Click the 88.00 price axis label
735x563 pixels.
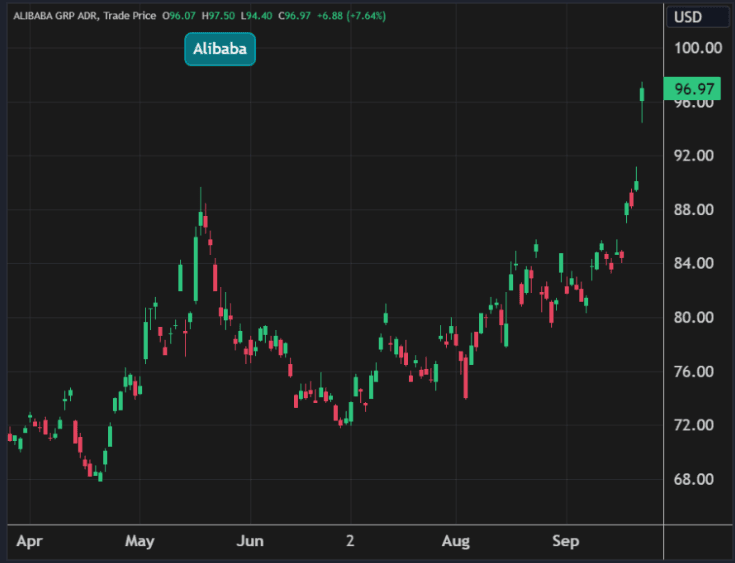694,210
